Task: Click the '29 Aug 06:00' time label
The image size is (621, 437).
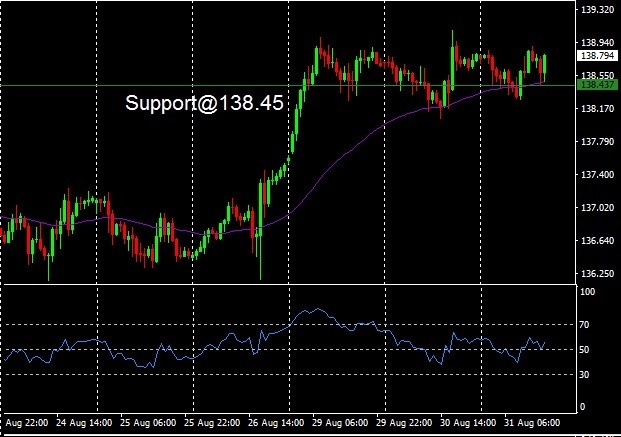Action: tap(340, 423)
